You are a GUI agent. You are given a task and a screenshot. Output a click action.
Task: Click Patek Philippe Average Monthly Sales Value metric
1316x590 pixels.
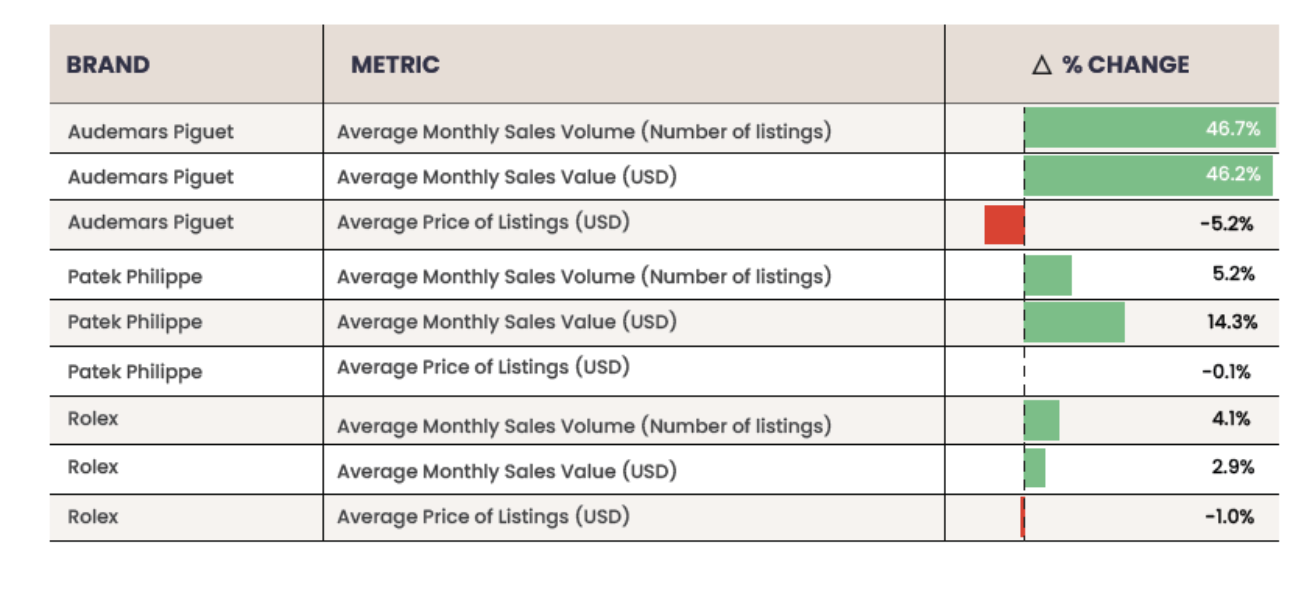point(507,322)
